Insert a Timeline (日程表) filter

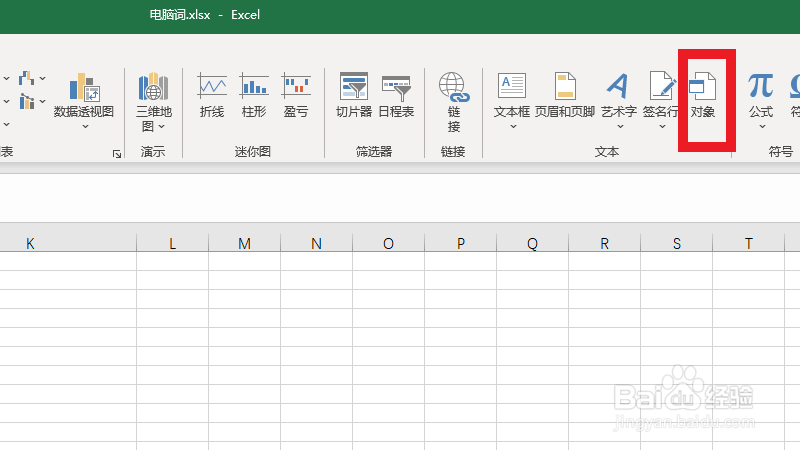[396, 95]
